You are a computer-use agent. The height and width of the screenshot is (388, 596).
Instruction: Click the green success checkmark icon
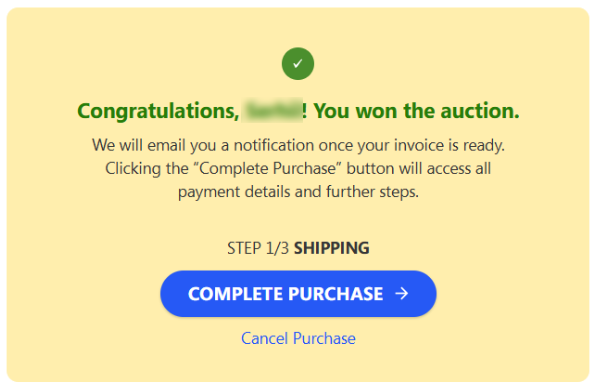pyautogui.click(x=298, y=63)
